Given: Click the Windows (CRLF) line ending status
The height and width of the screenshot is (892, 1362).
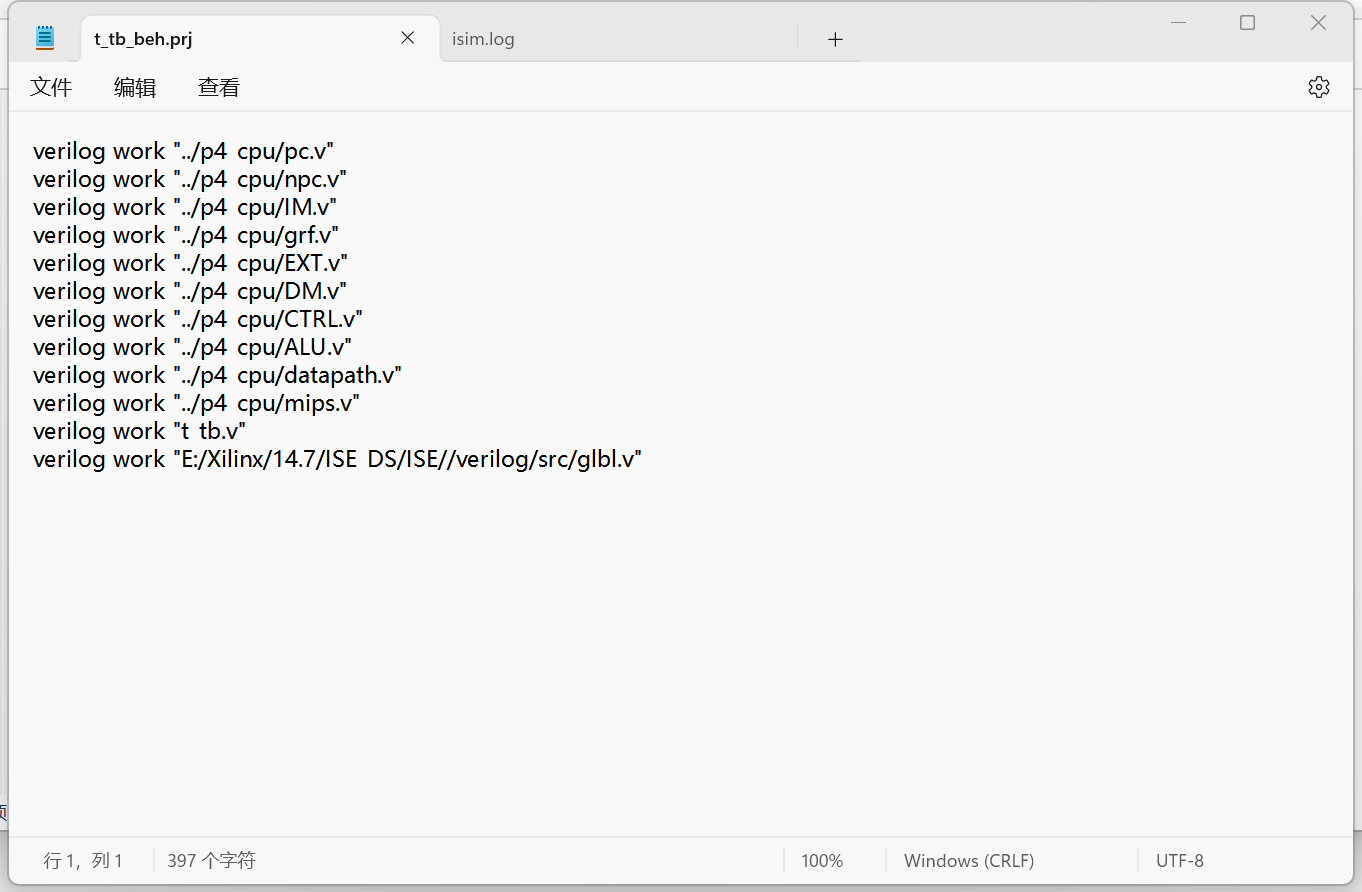Looking at the screenshot, I should point(969,861).
